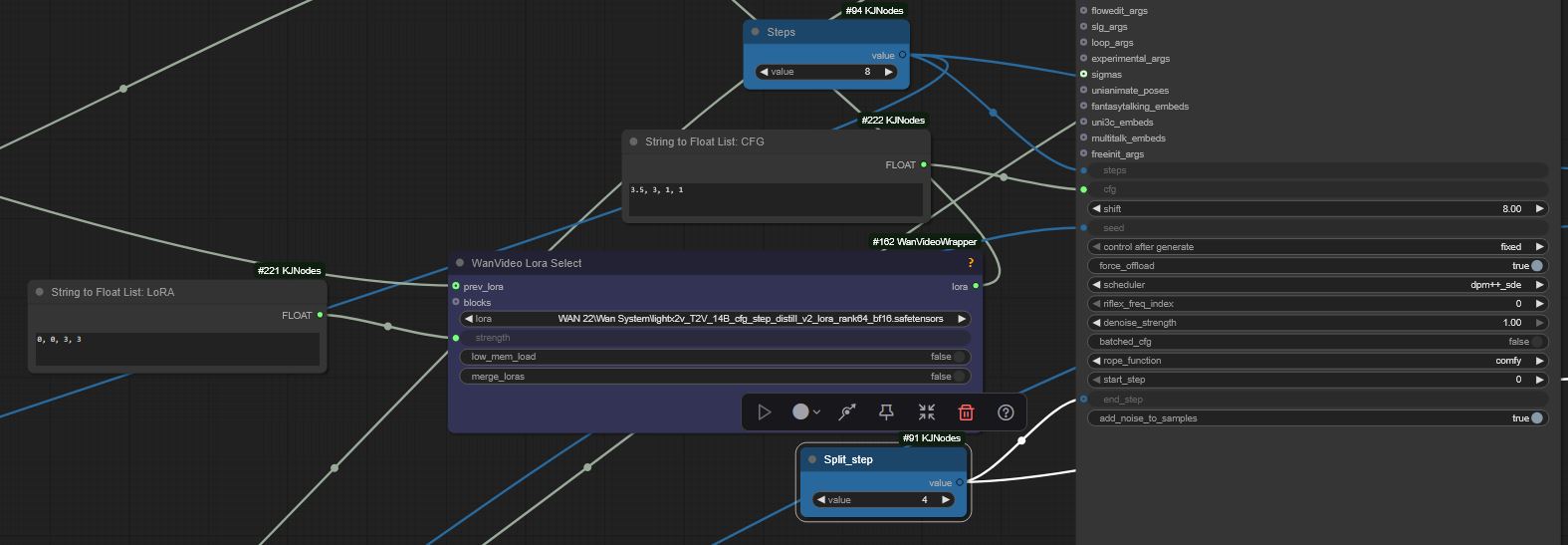Toggle force_offload switch
The image size is (1568, 545).
coord(1537,266)
